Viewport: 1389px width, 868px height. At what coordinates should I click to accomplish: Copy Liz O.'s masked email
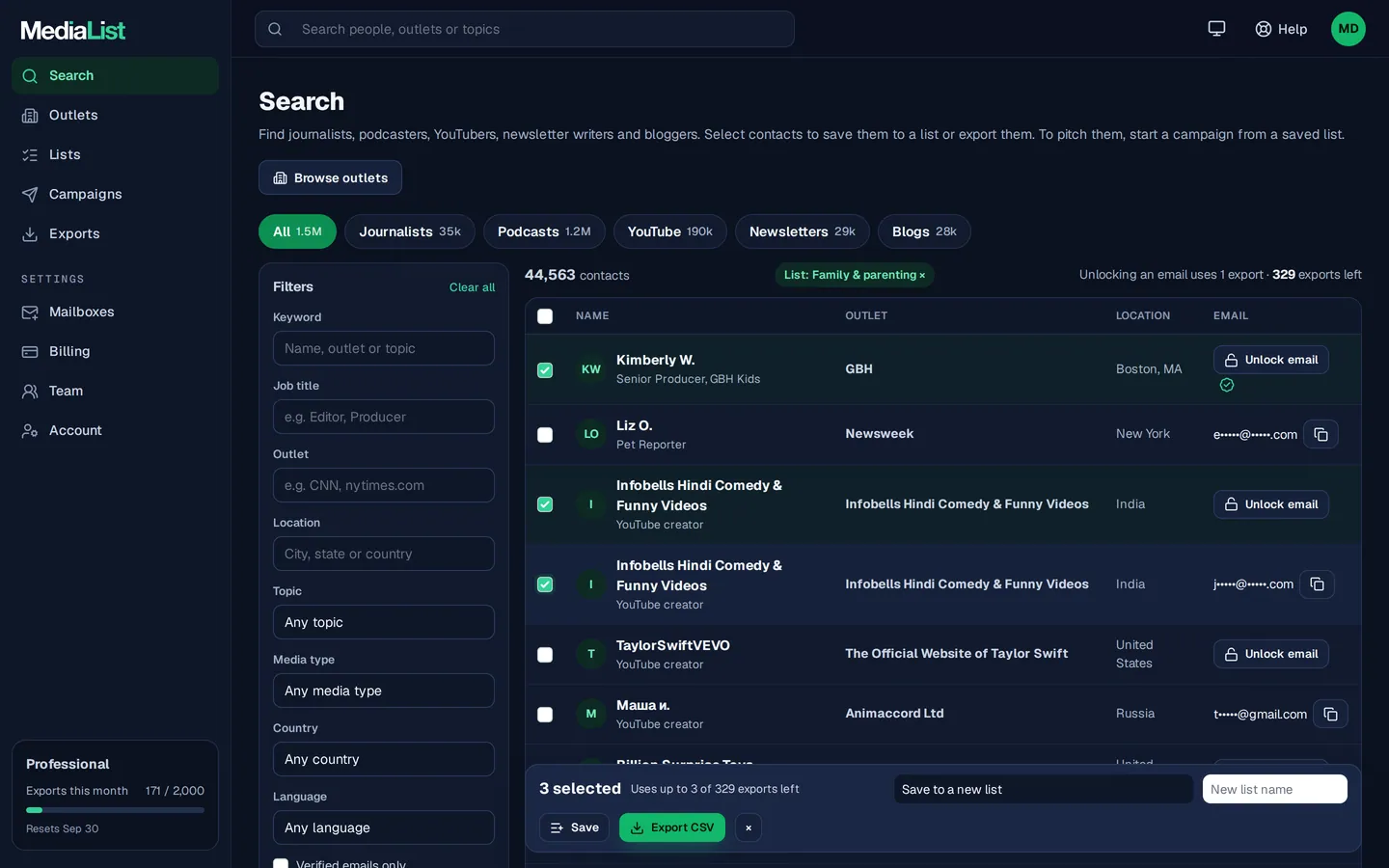1321,435
